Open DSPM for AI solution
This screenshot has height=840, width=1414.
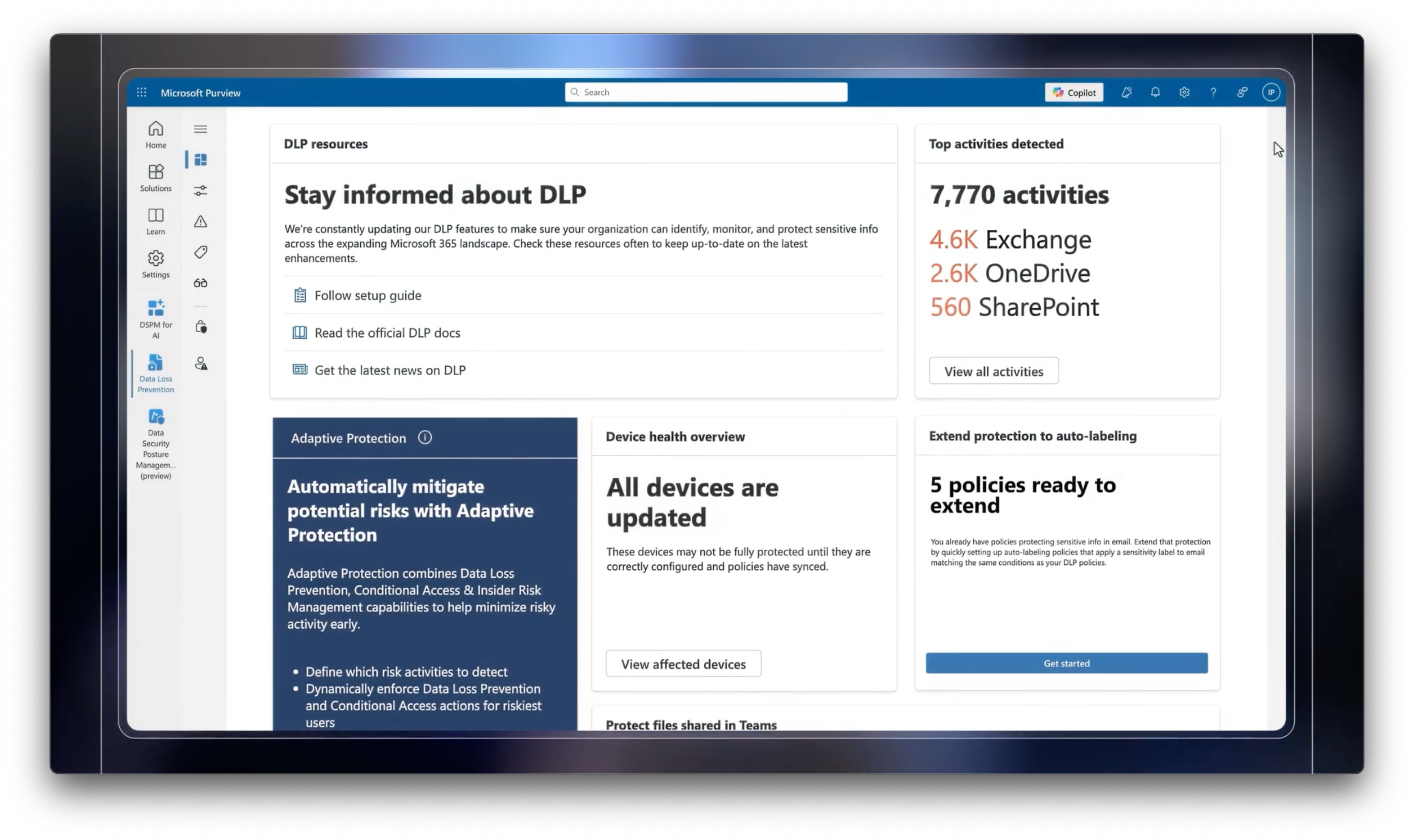(156, 319)
